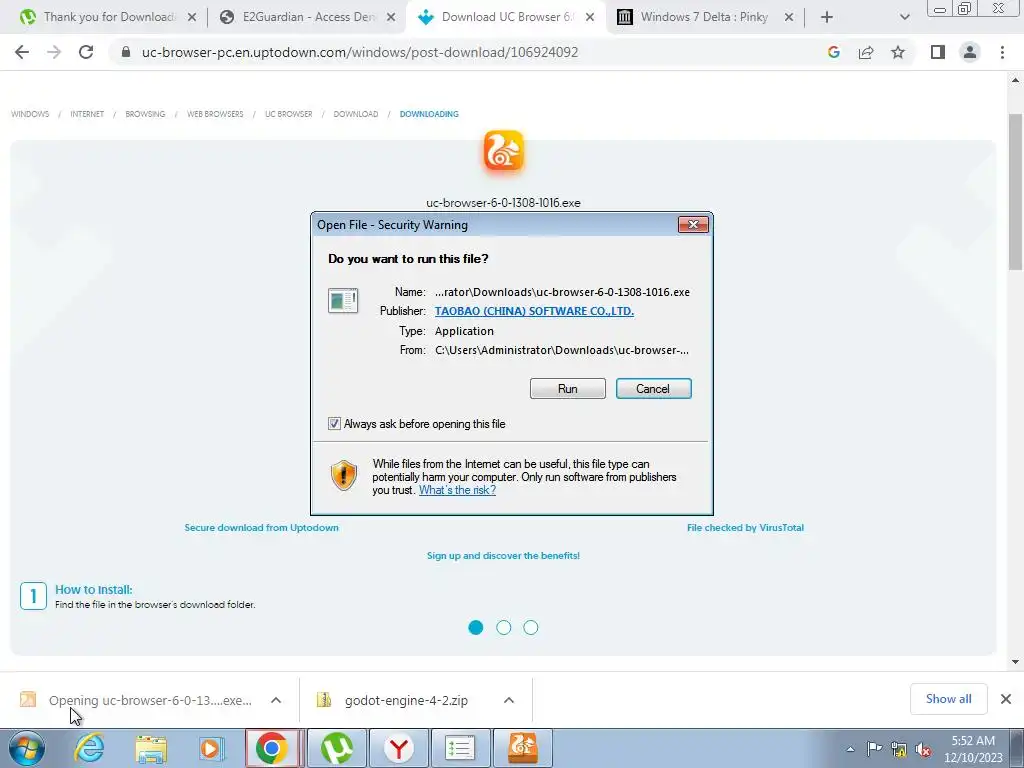The height and width of the screenshot is (768, 1024).
Task: Expand the uc-browser download options chevron
Action: click(x=276, y=700)
